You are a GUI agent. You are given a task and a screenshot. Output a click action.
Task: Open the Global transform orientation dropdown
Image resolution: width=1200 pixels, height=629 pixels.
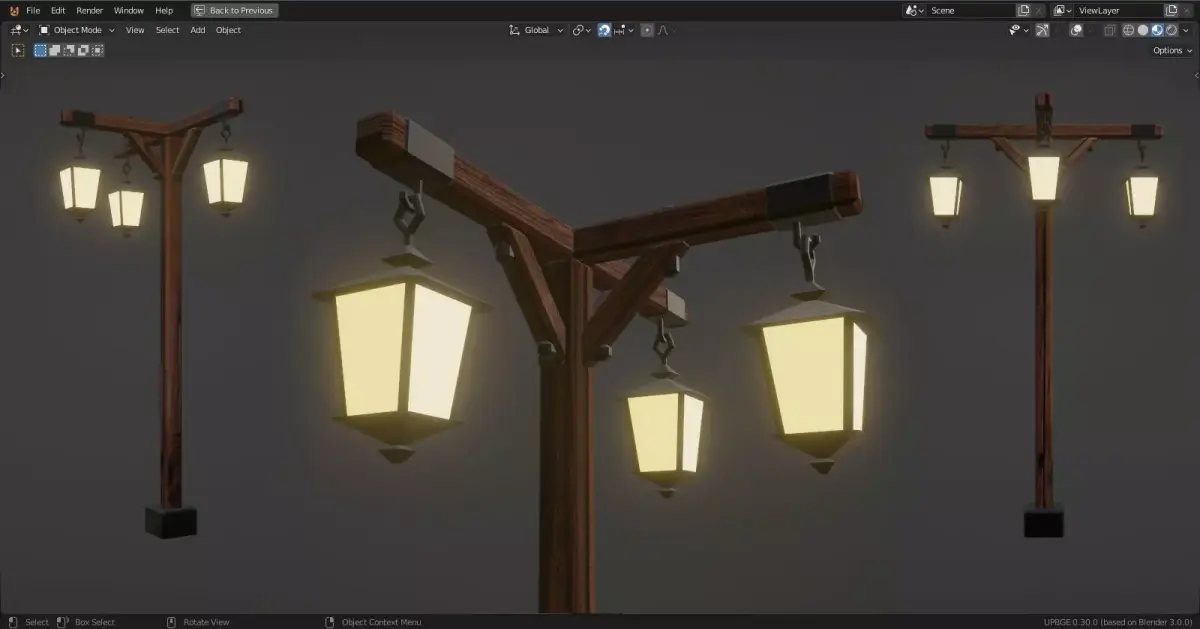tap(537, 30)
